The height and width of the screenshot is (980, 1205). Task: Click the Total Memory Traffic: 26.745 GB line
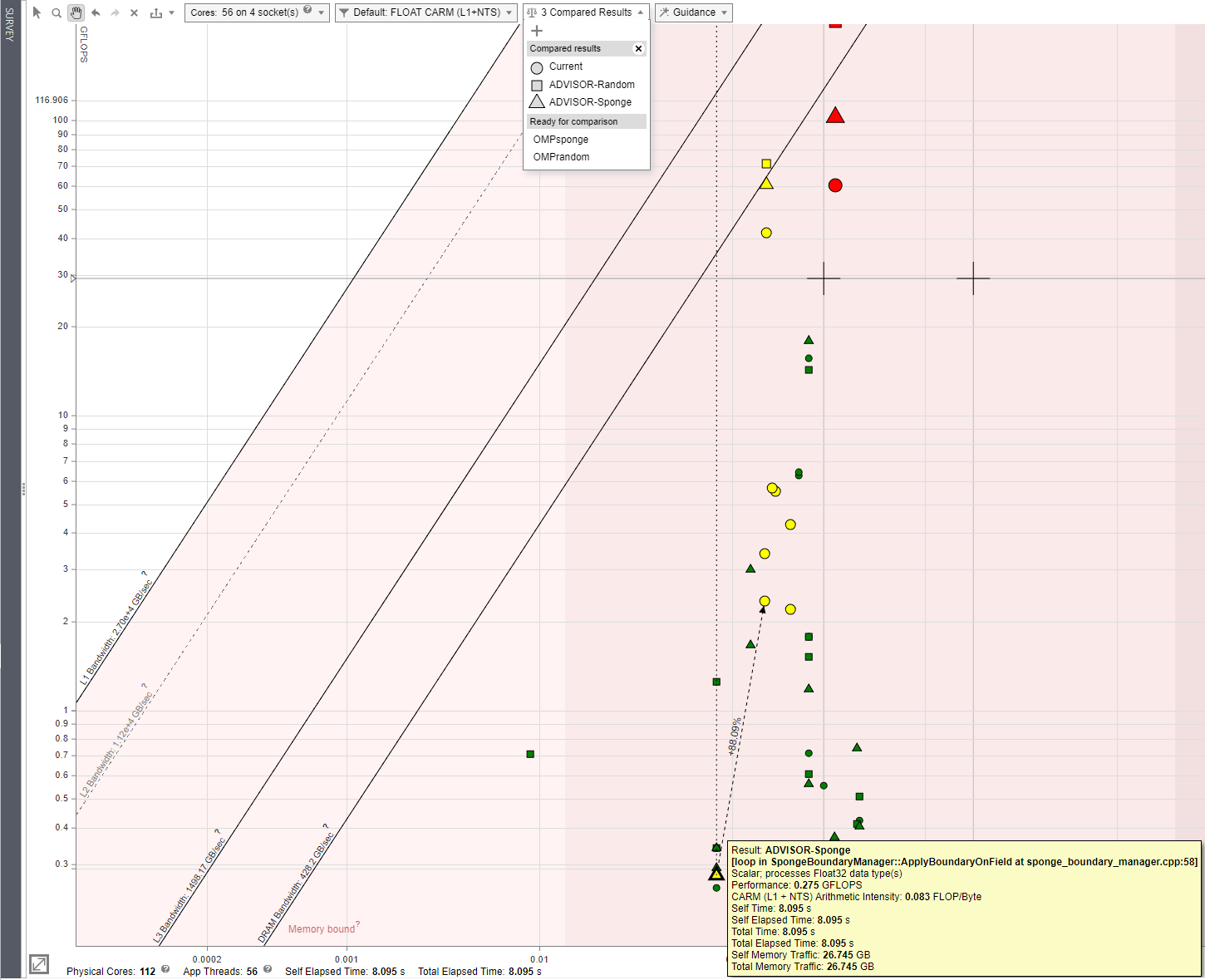coord(802,967)
